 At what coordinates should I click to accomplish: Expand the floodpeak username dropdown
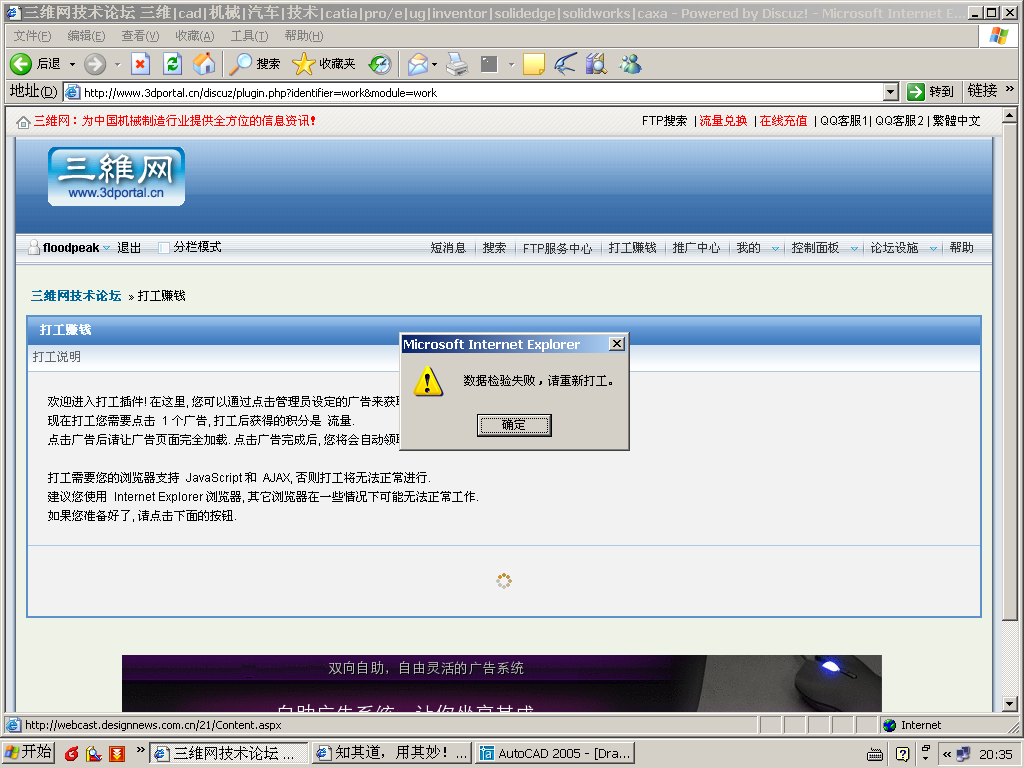pos(106,248)
